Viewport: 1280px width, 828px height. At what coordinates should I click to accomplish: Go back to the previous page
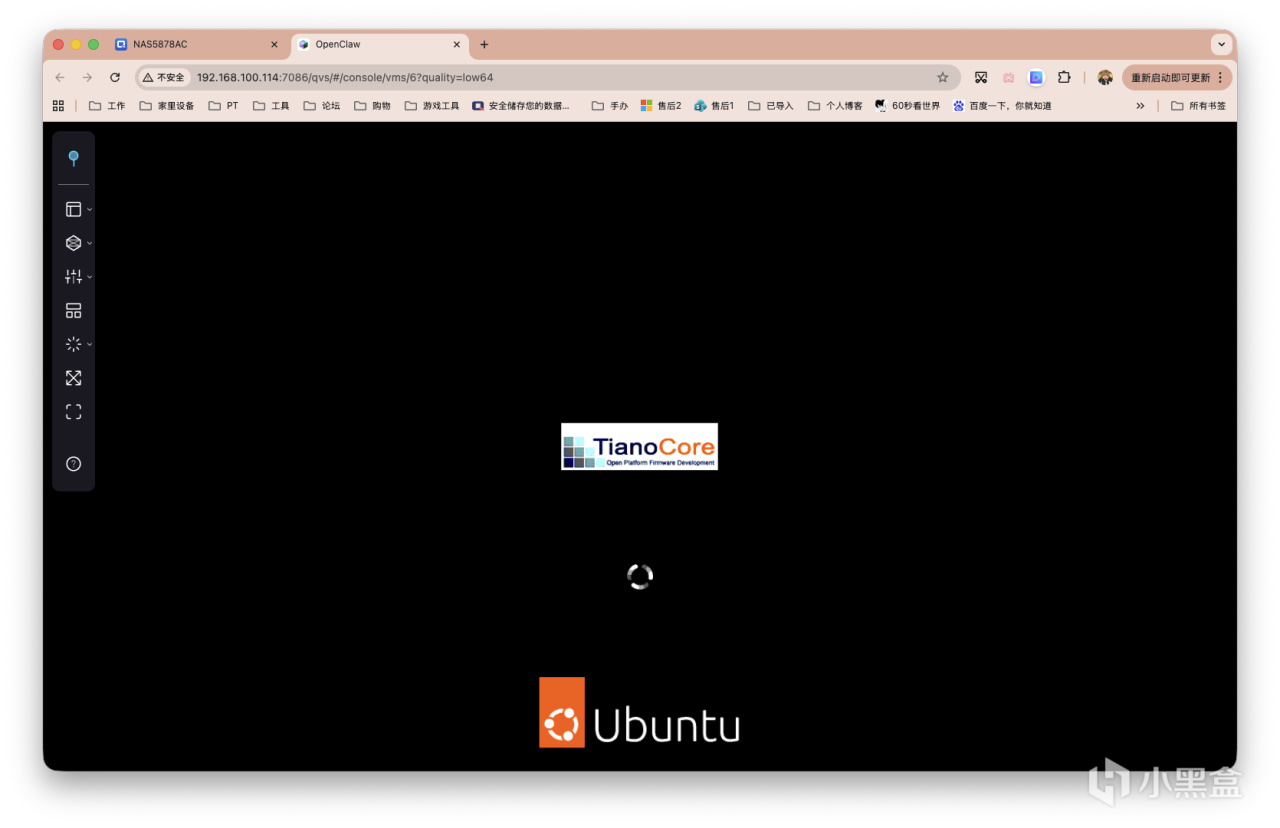coord(60,77)
